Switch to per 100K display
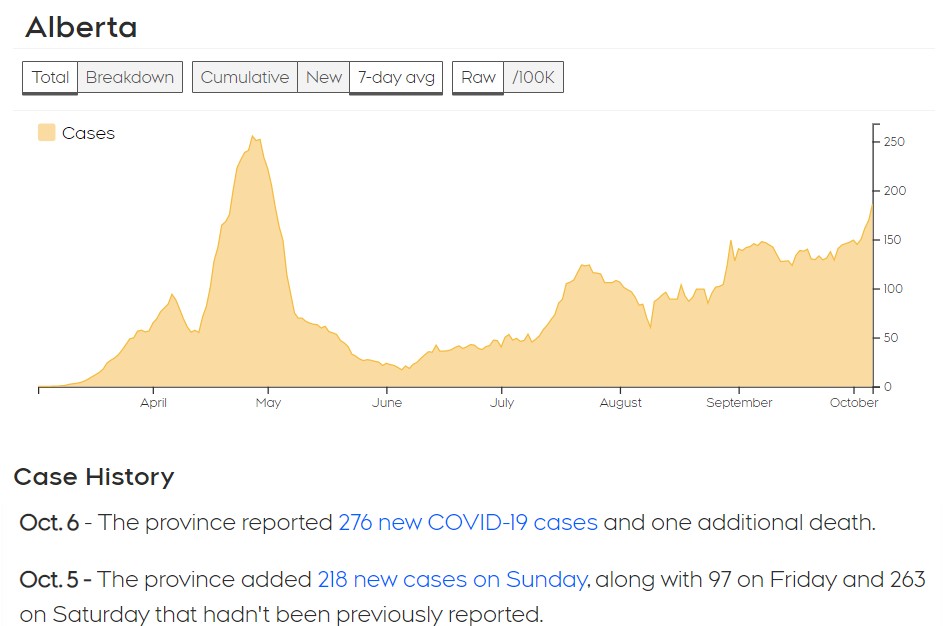 [533, 78]
